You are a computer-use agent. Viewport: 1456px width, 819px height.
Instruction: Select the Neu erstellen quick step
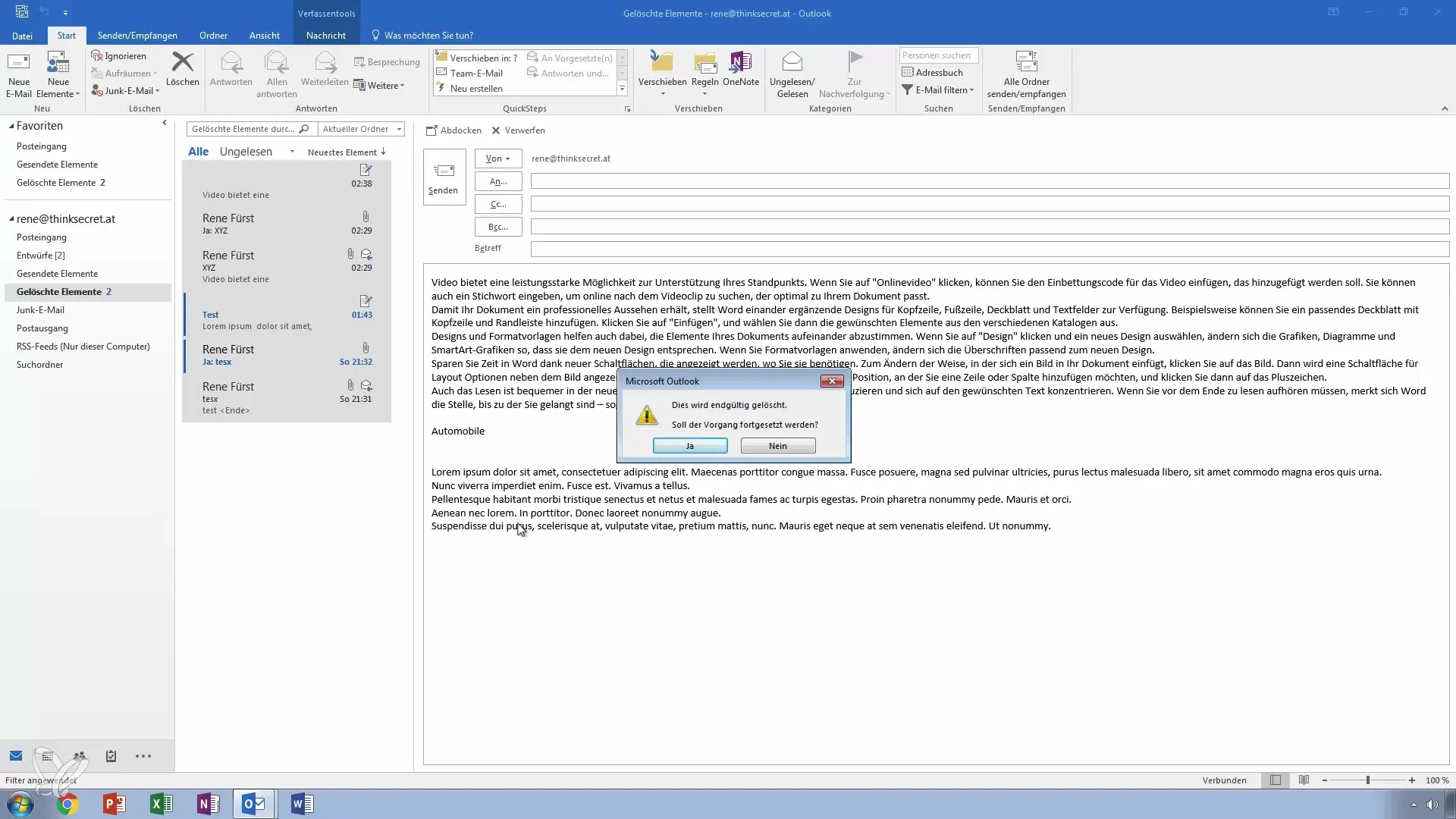point(470,89)
